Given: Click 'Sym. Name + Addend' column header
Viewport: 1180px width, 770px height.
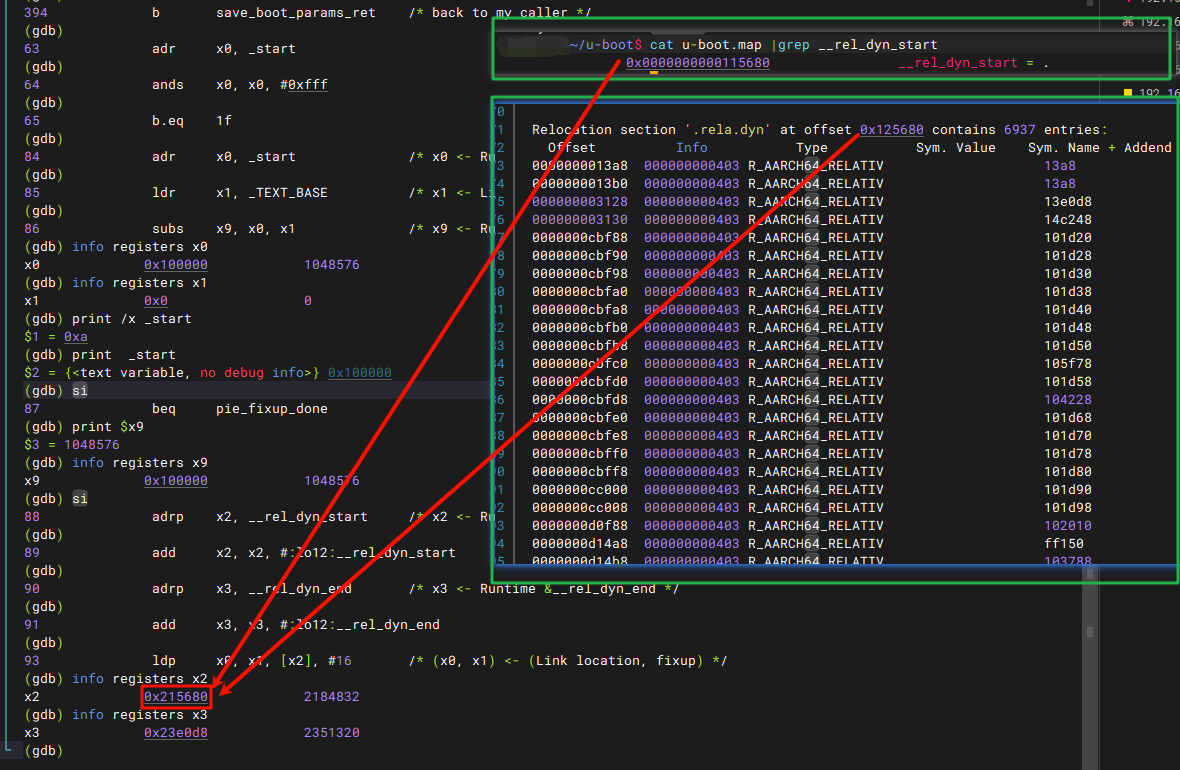Looking at the screenshot, I should coord(1099,148).
